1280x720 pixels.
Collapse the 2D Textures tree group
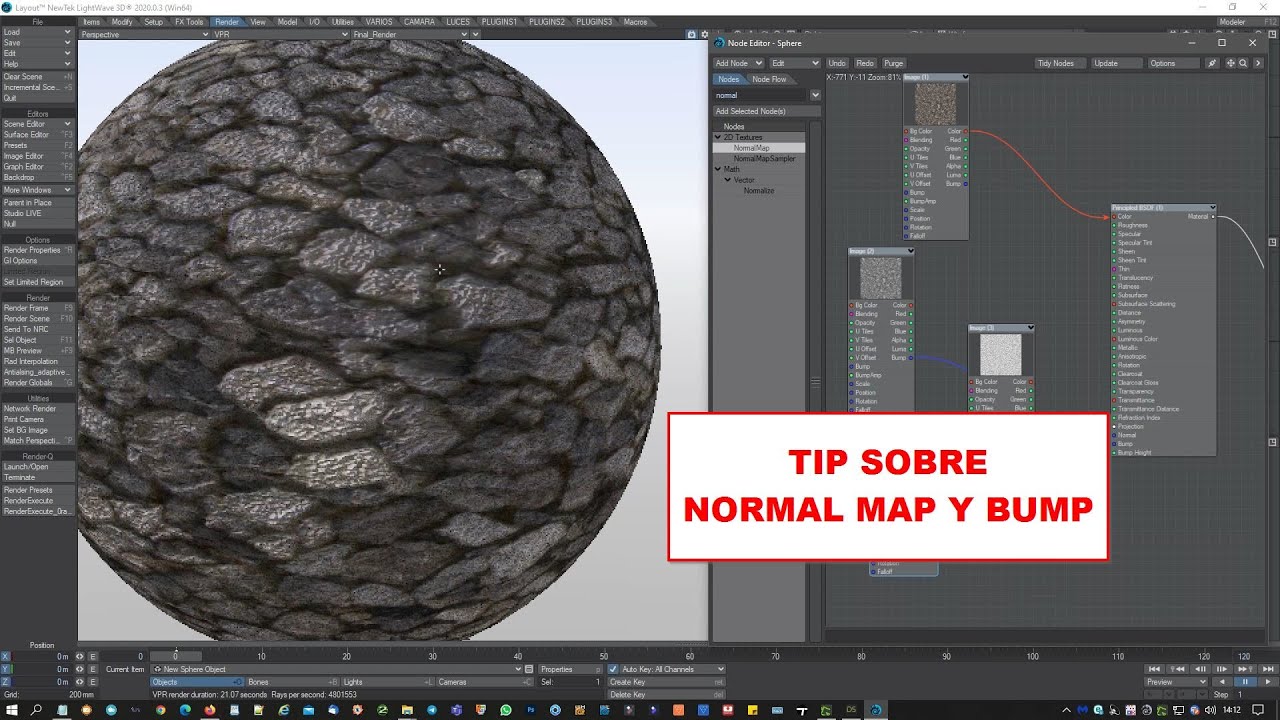[x=718, y=137]
